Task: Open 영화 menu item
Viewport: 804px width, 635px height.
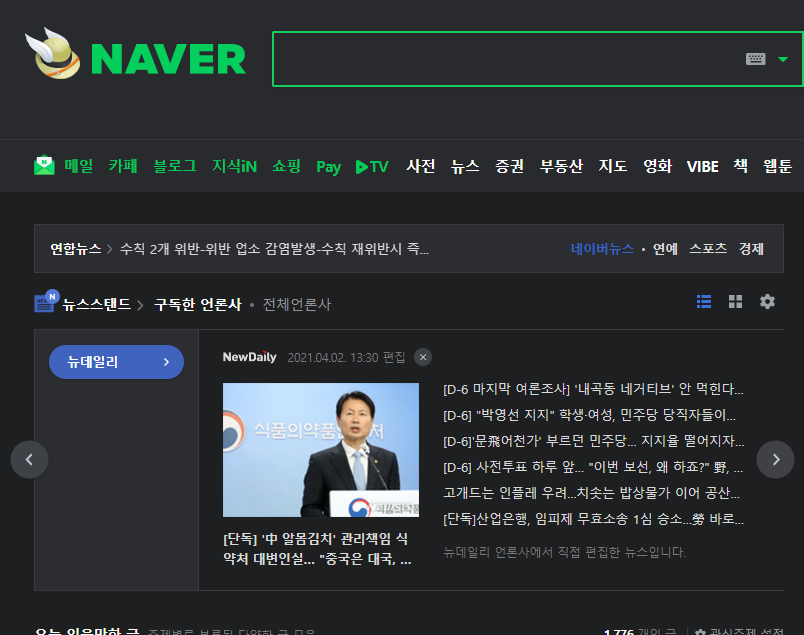Action: tap(658, 166)
